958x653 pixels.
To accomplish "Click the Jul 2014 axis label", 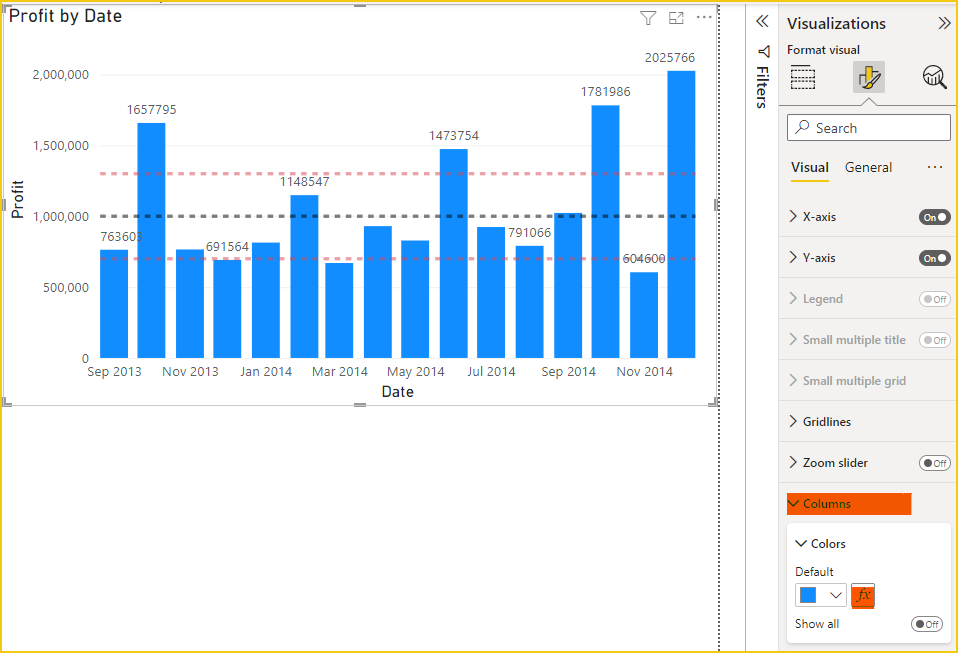I will pos(491,371).
